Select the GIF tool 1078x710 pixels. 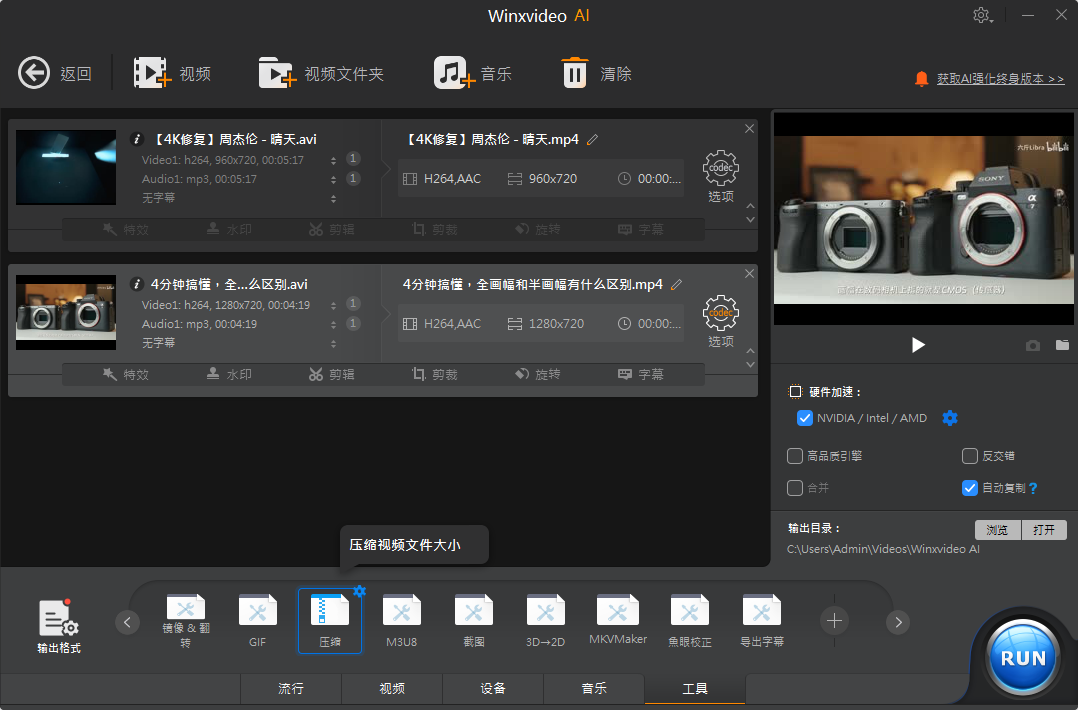(257, 619)
